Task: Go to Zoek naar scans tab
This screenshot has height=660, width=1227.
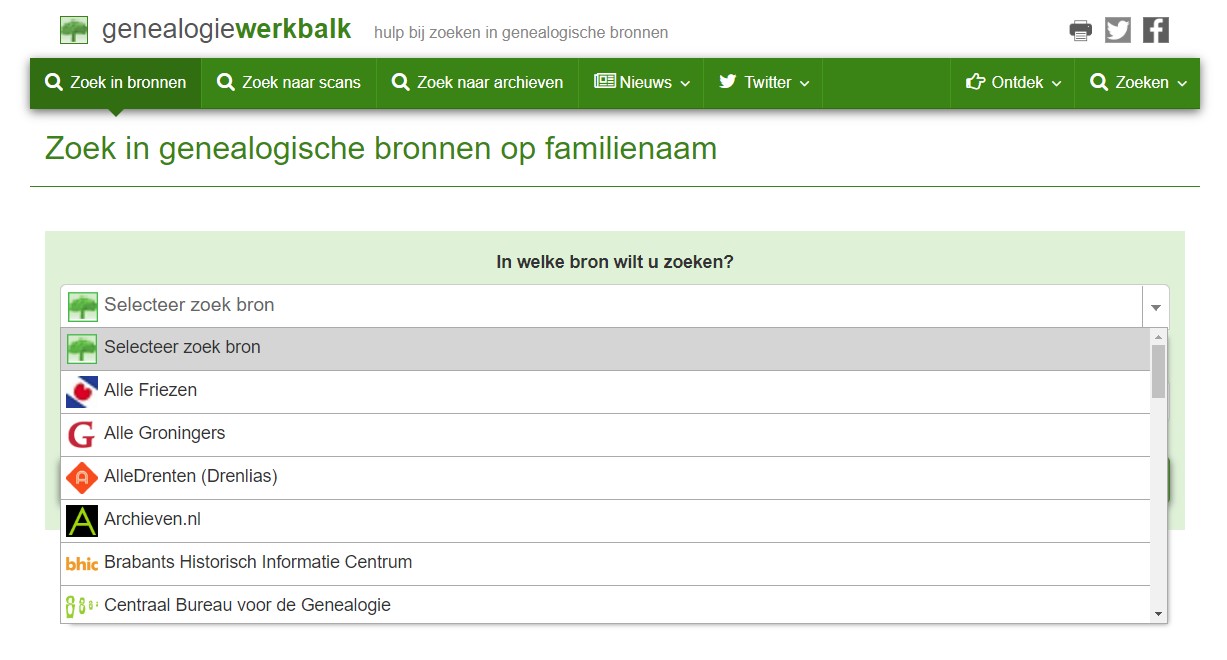Action: [289, 83]
